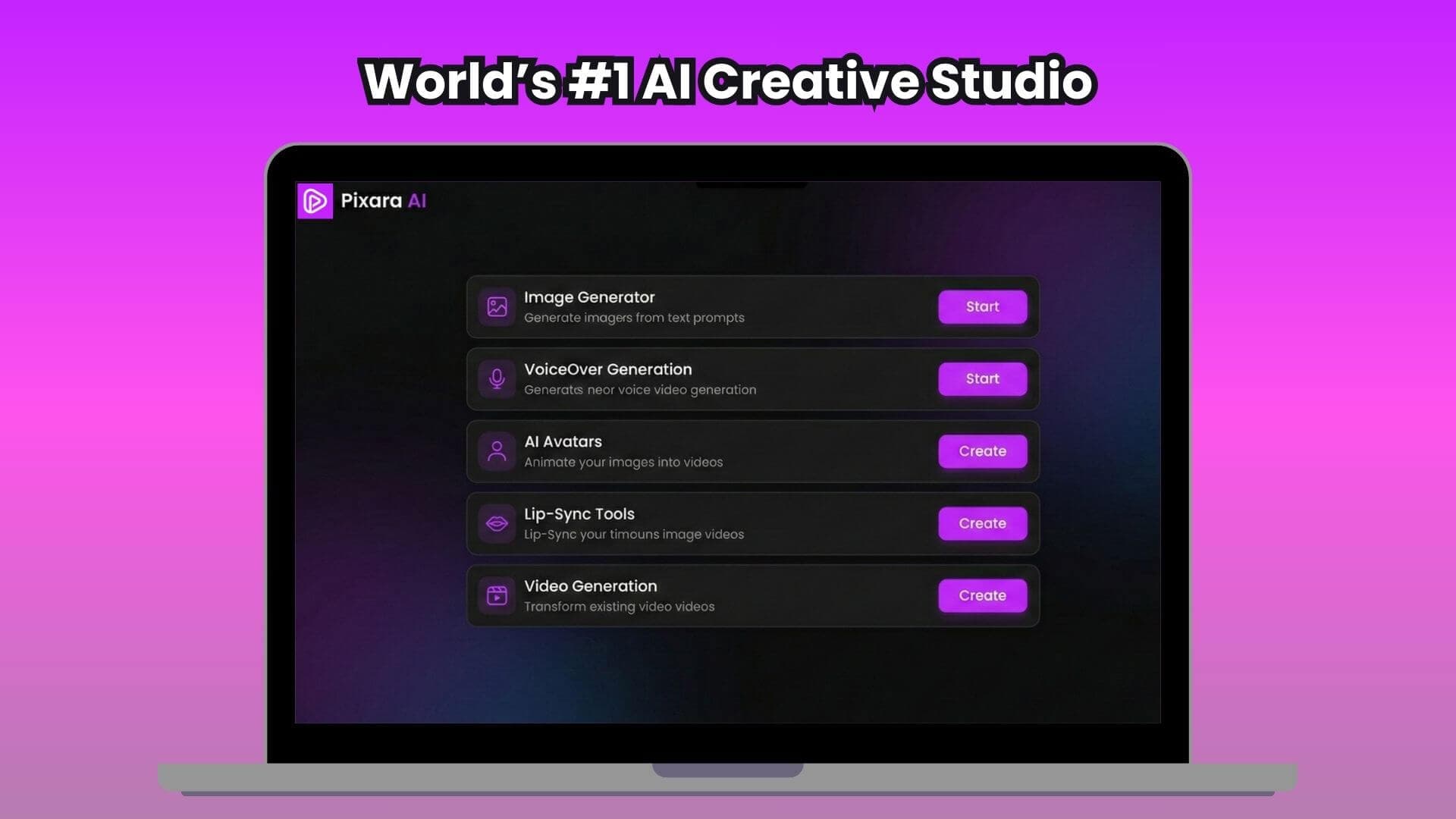Click the Video Generation clapper icon
The width and height of the screenshot is (1456, 819).
point(497,595)
